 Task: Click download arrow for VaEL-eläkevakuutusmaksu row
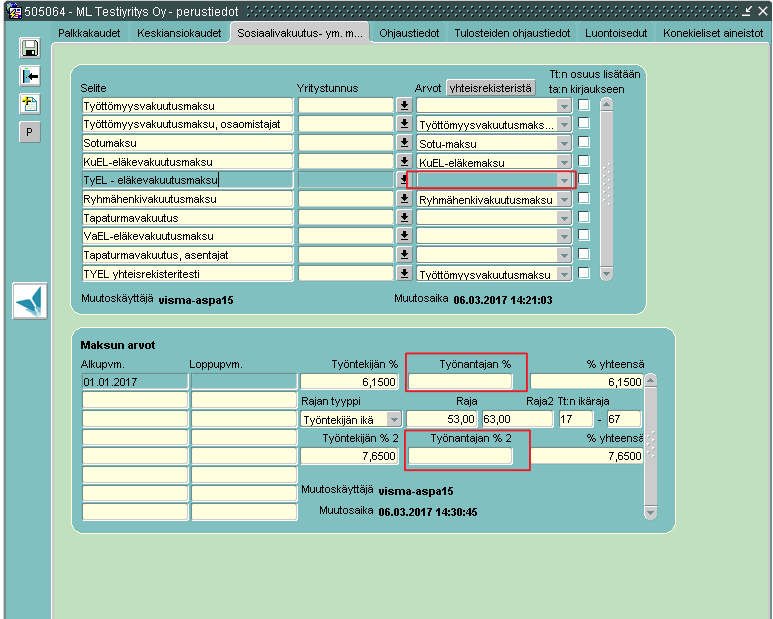[404, 236]
